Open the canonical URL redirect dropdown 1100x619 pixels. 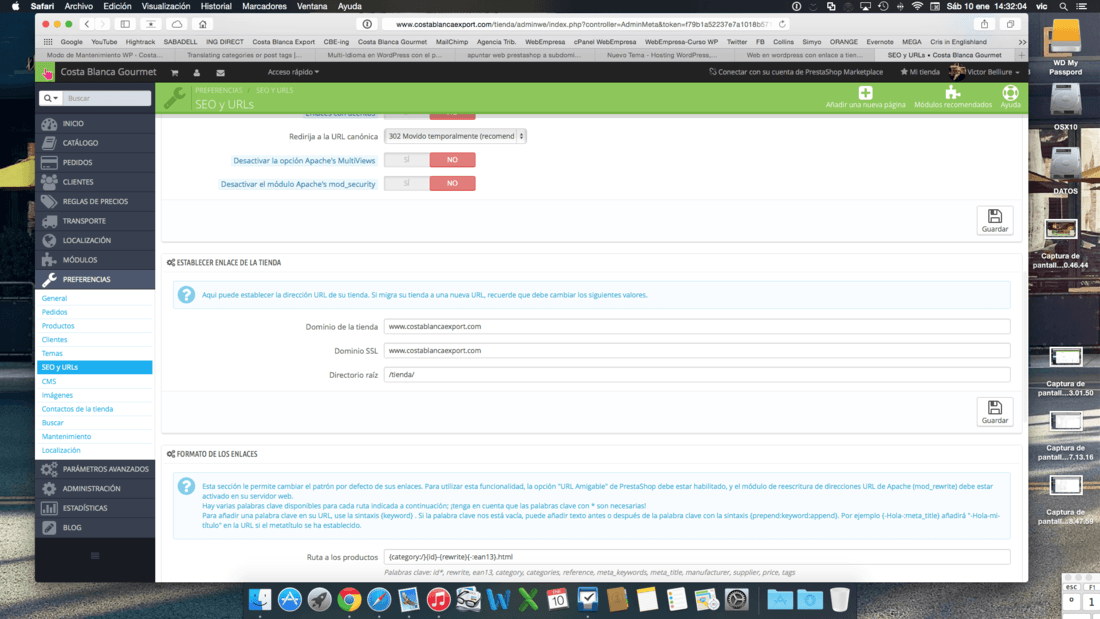tap(455, 136)
